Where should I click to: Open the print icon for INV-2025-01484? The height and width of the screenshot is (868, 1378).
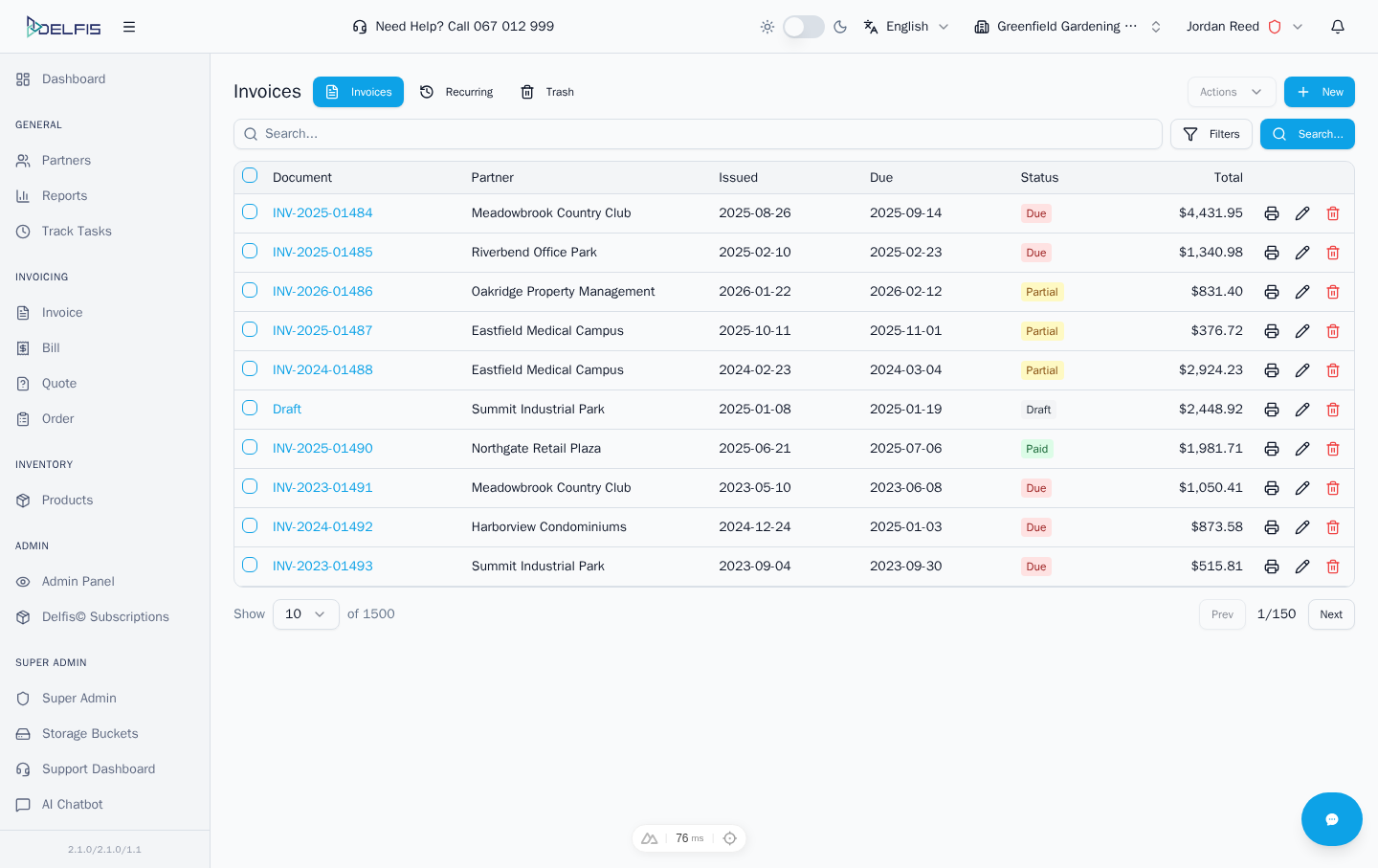(1271, 212)
